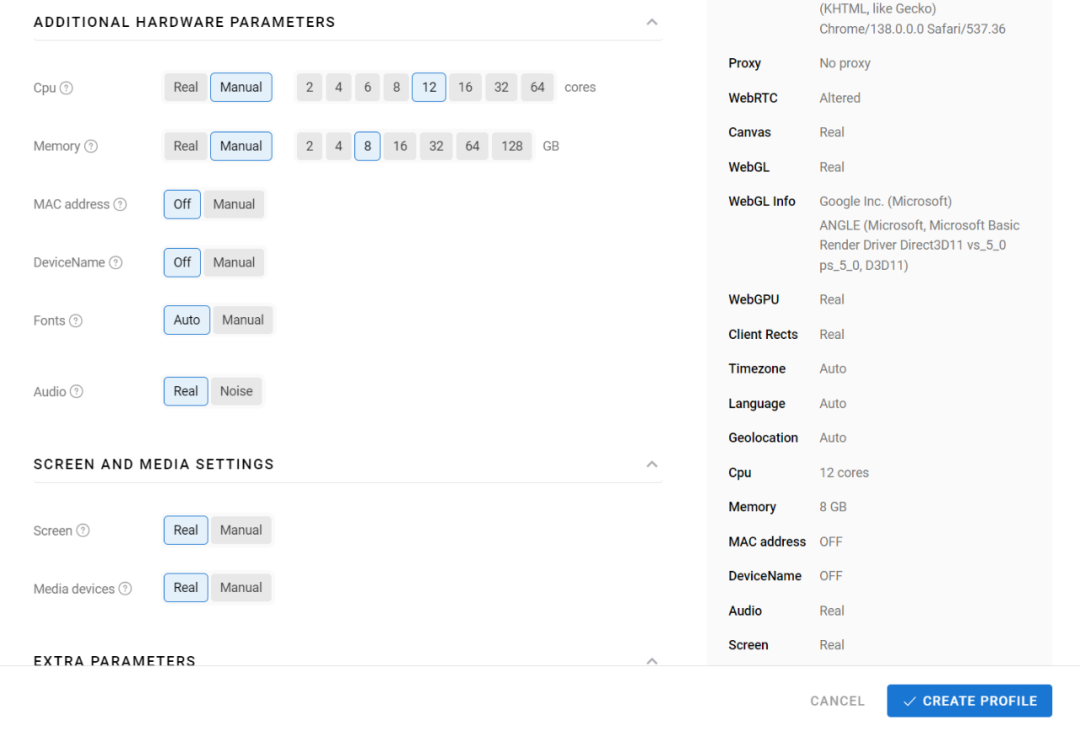Viewport: 1080px width, 737px height.
Task: Open the MAC address help tooltip icon
Action: 120,204
